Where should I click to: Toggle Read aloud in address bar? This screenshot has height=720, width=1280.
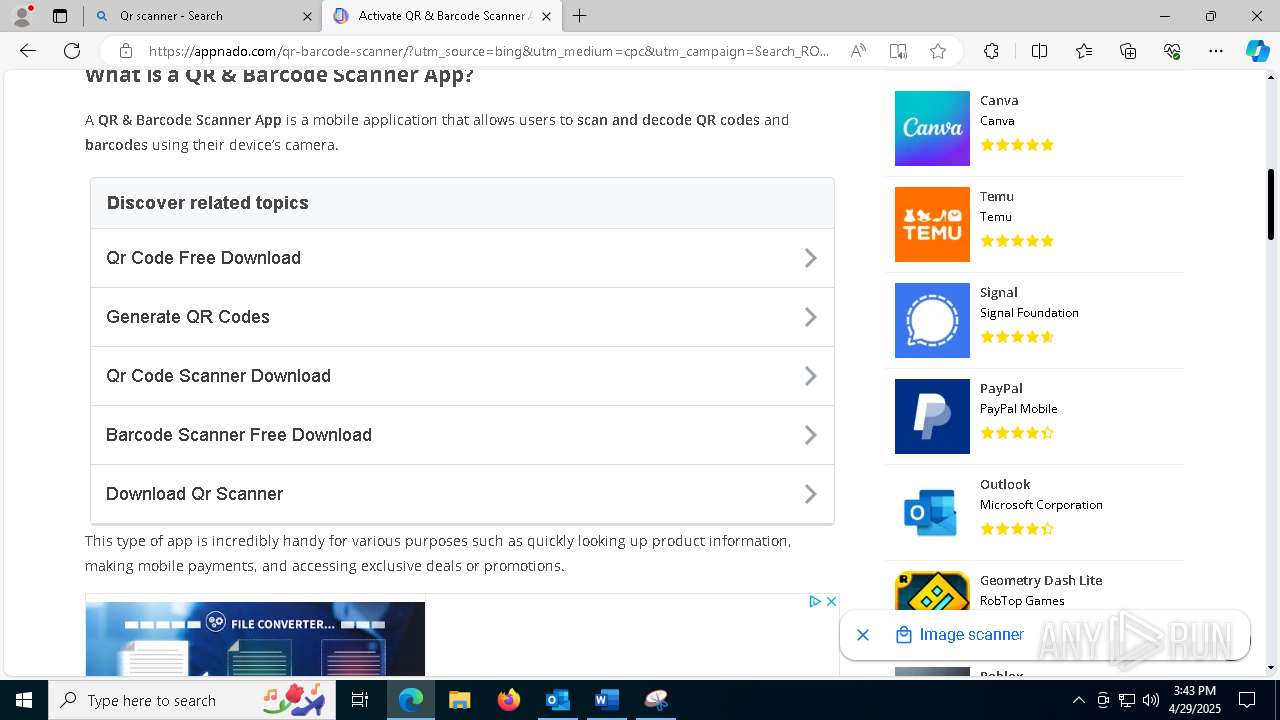click(x=858, y=51)
